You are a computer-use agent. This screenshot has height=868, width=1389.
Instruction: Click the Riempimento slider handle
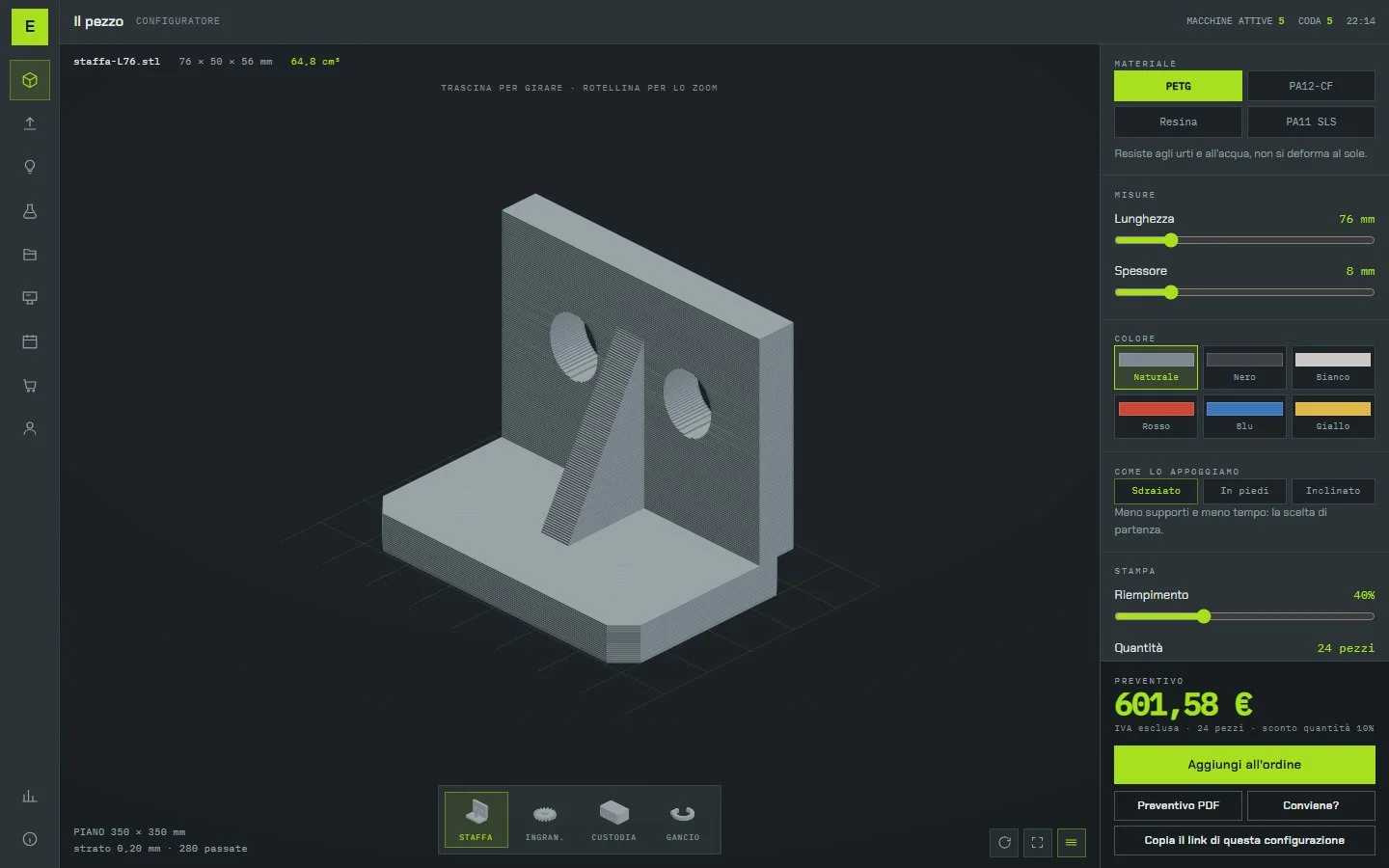(x=1203, y=616)
